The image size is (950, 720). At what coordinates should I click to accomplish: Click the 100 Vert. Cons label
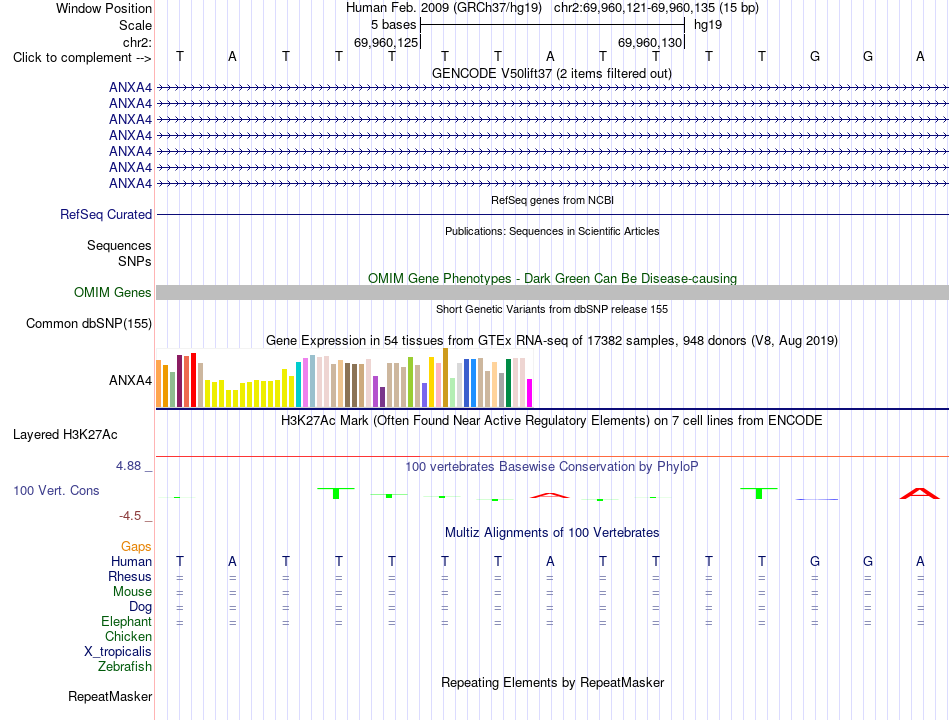pyautogui.click(x=56, y=490)
